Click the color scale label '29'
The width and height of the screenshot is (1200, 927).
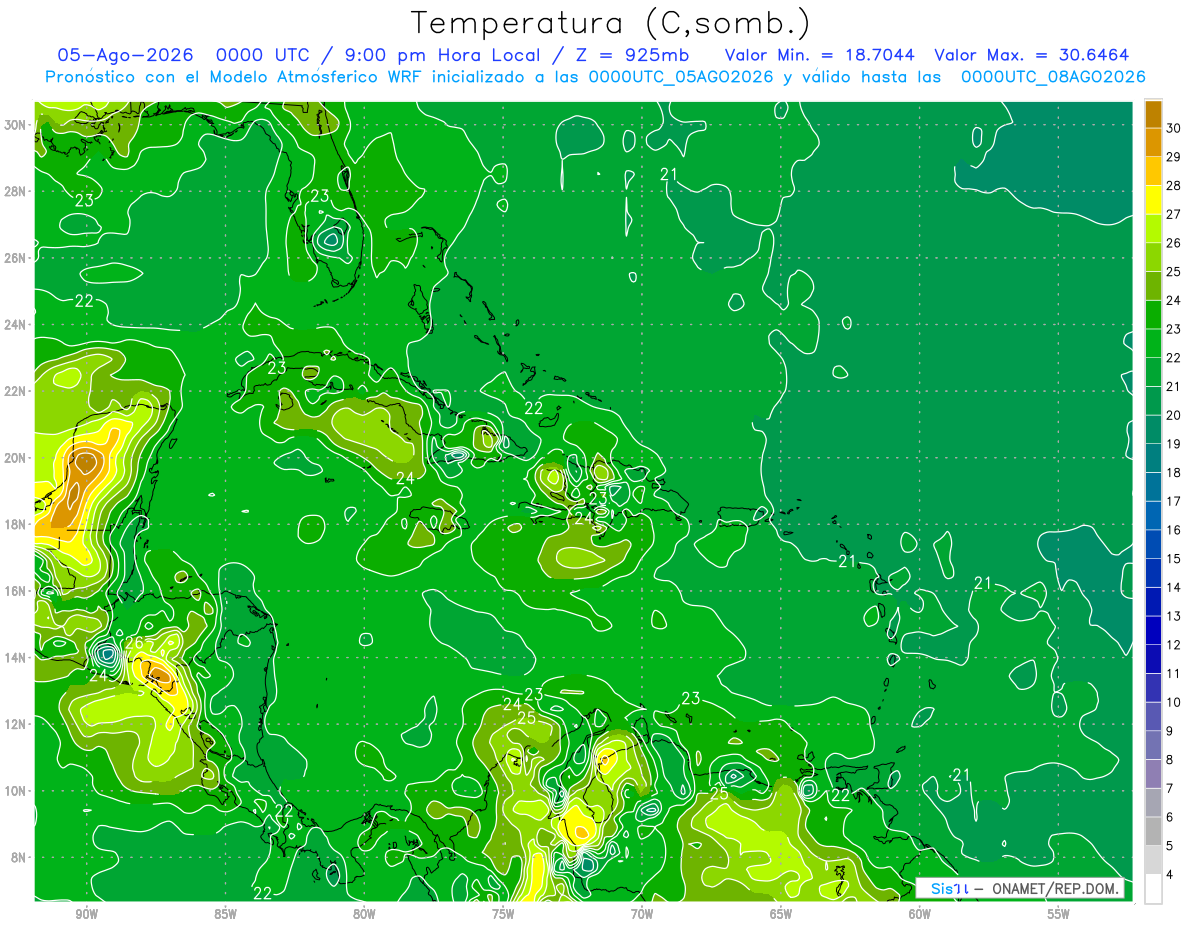[1174, 157]
